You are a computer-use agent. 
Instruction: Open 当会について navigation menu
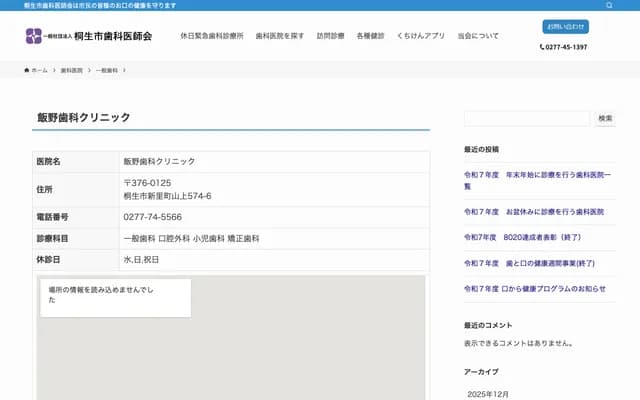pos(478,36)
